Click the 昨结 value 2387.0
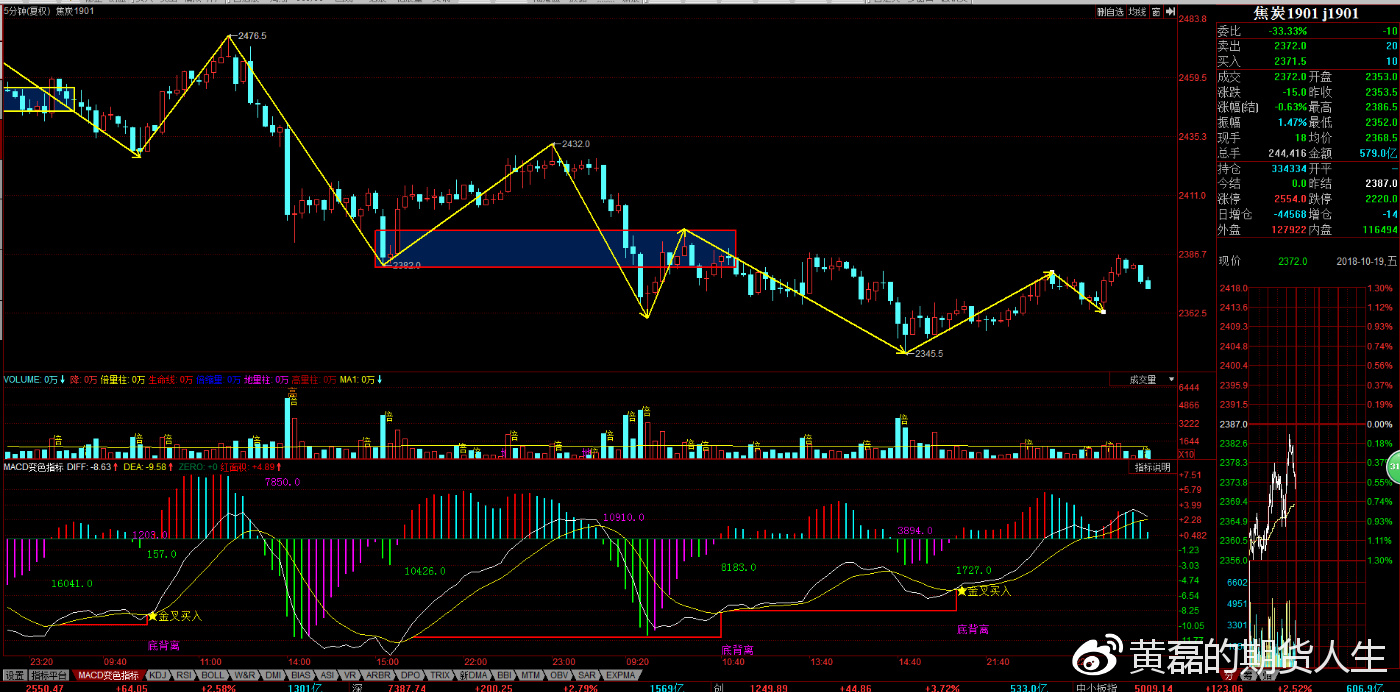Viewport: 1400px width, 692px height. click(x=1380, y=184)
